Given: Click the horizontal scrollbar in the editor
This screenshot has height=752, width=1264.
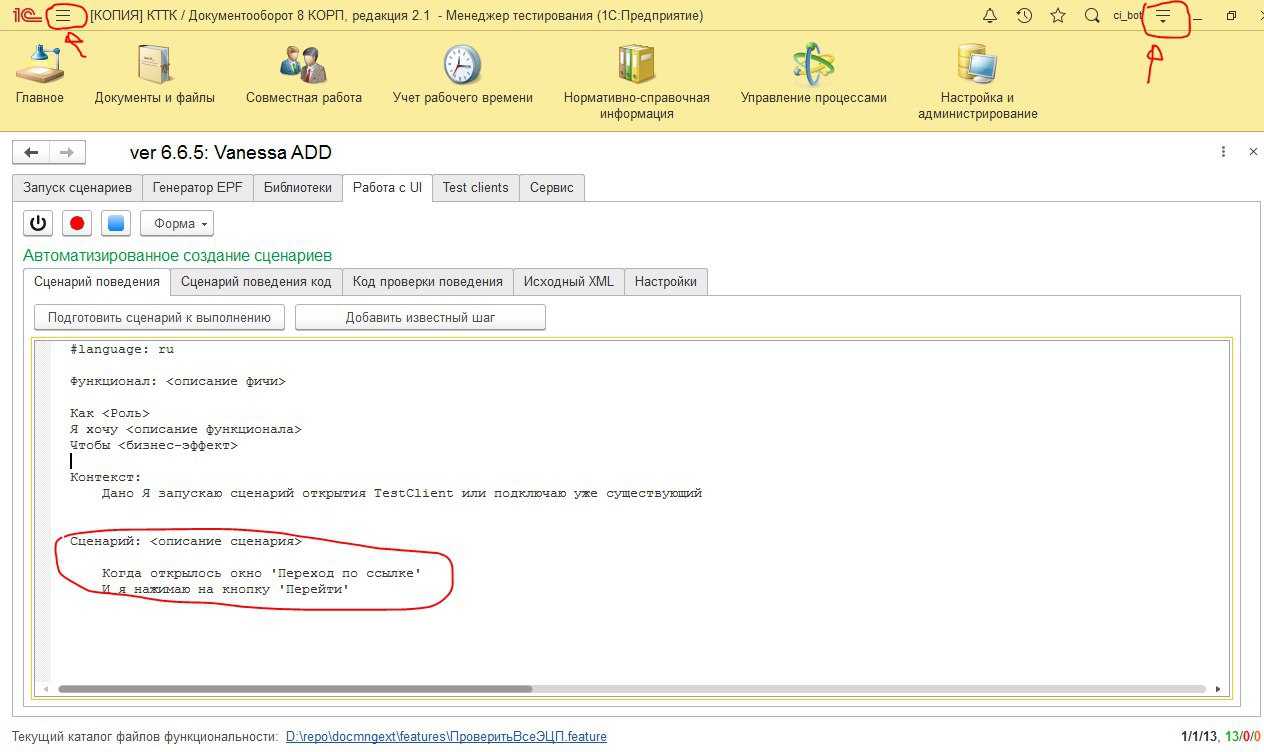Looking at the screenshot, I should coord(295,689).
